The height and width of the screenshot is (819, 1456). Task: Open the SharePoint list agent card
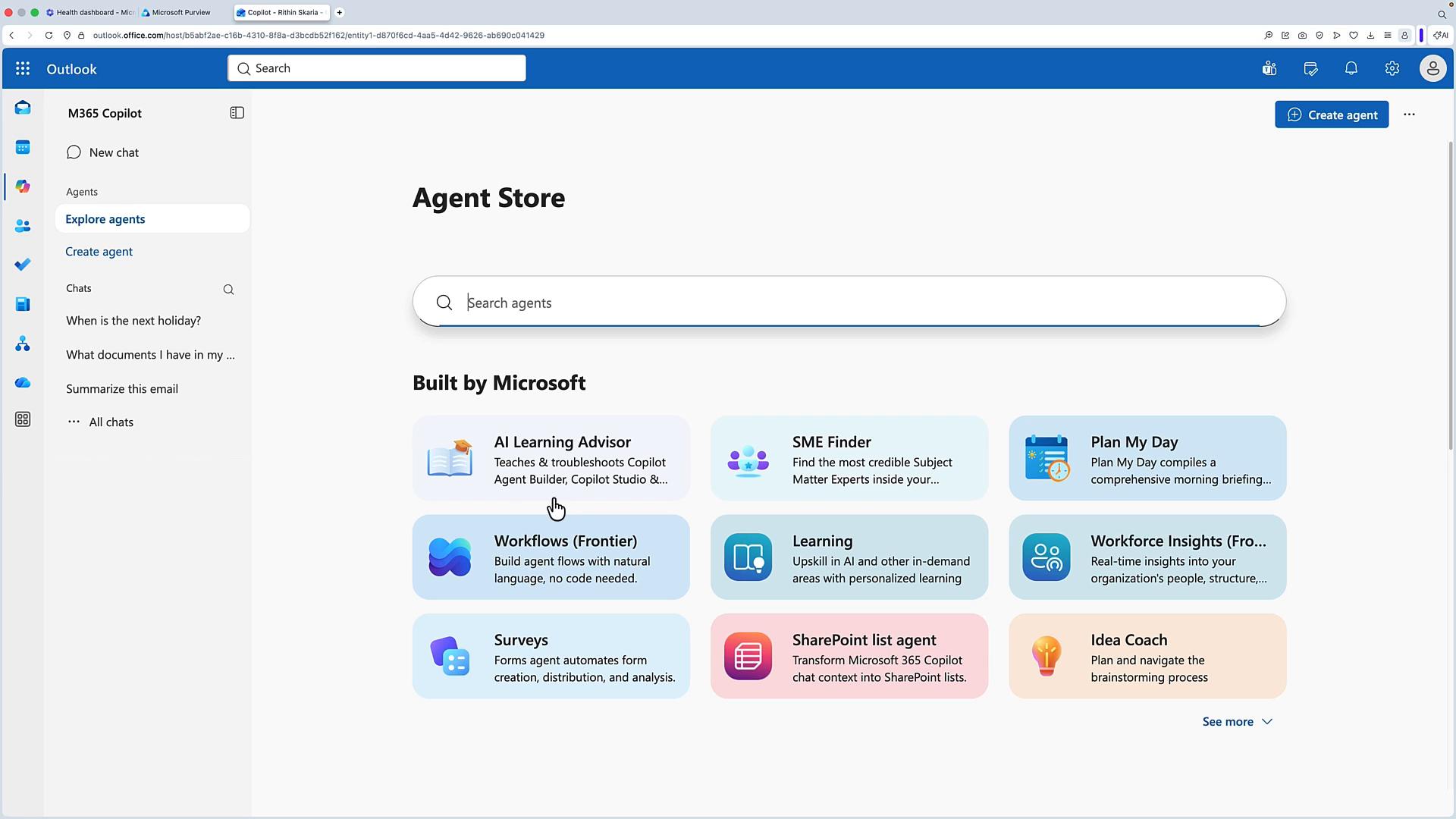tap(849, 656)
